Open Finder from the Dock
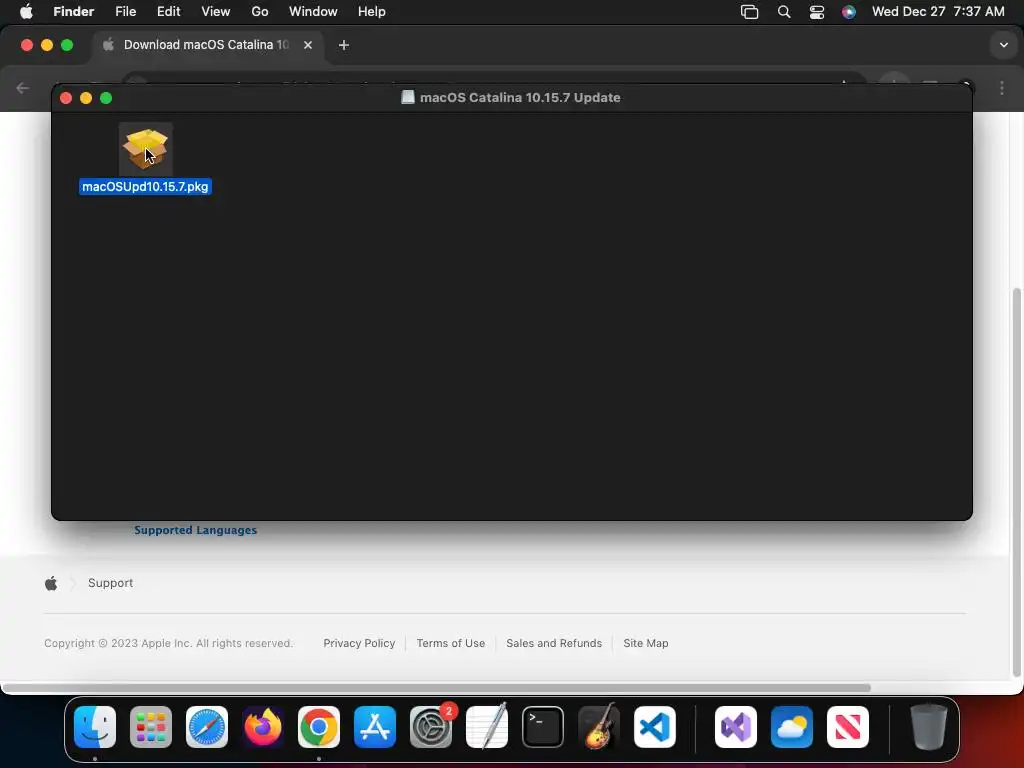 tap(95, 727)
